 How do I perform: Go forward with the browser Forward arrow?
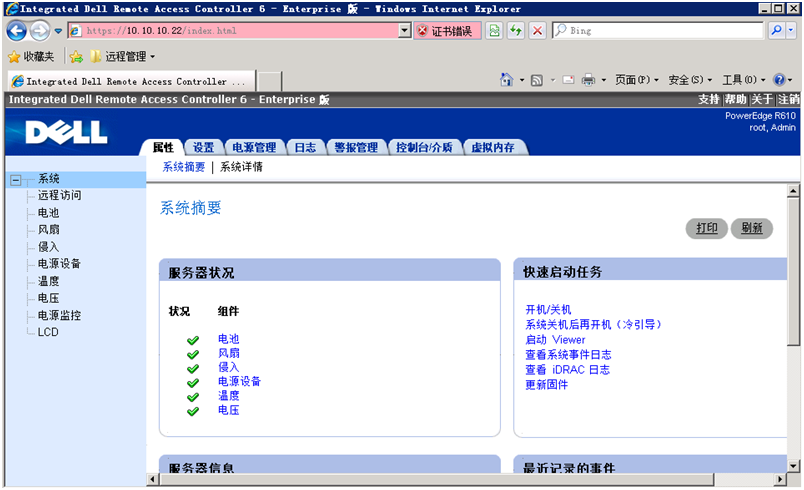(x=40, y=31)
